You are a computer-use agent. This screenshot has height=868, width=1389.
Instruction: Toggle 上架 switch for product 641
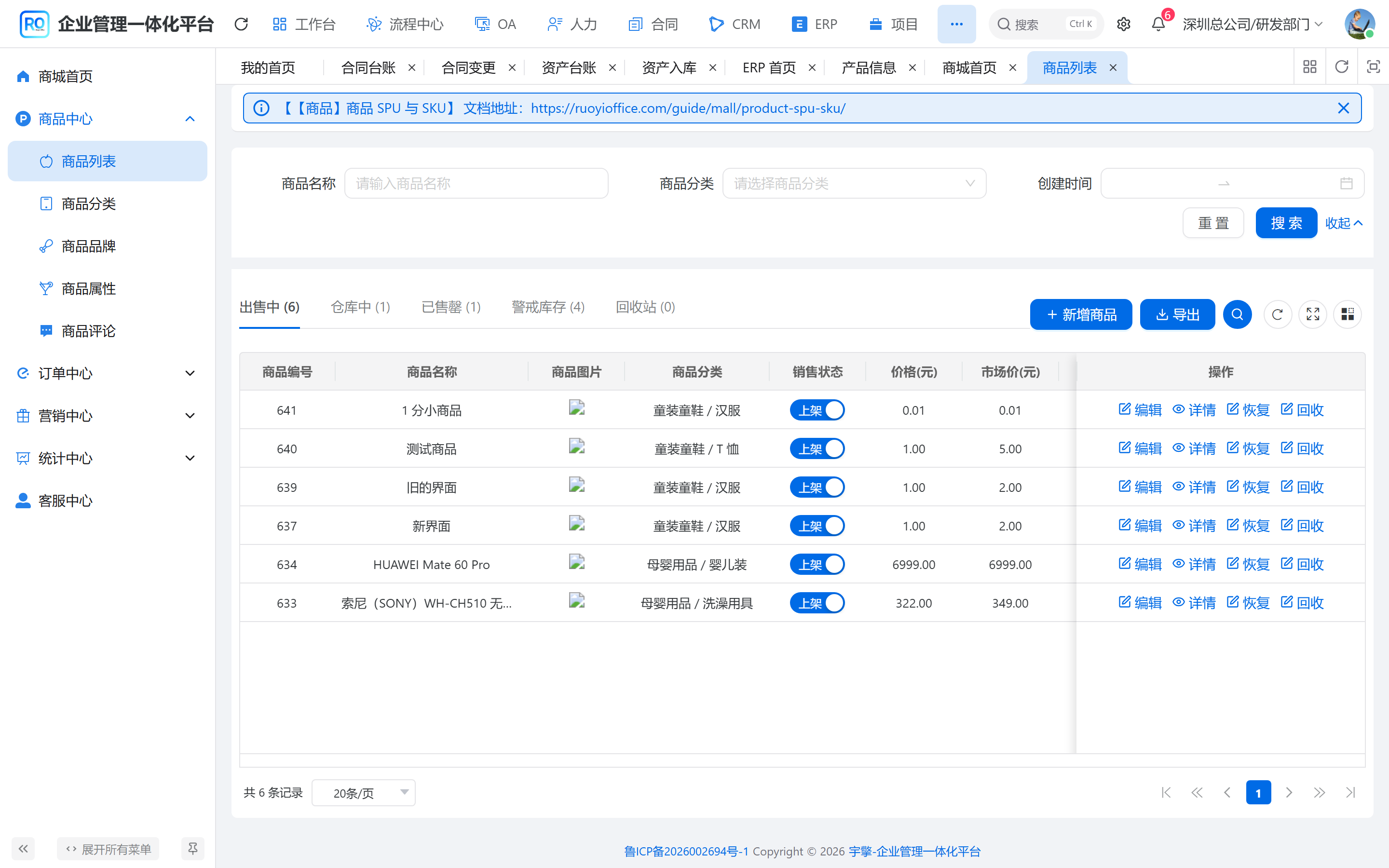click(817, 410)
